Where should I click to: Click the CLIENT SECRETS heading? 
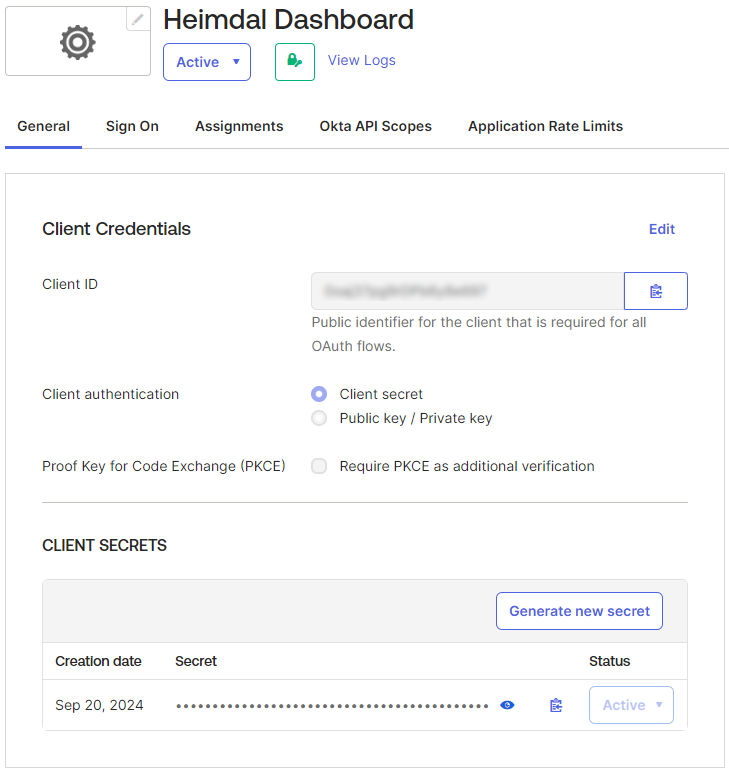click(x=104, y=546)
